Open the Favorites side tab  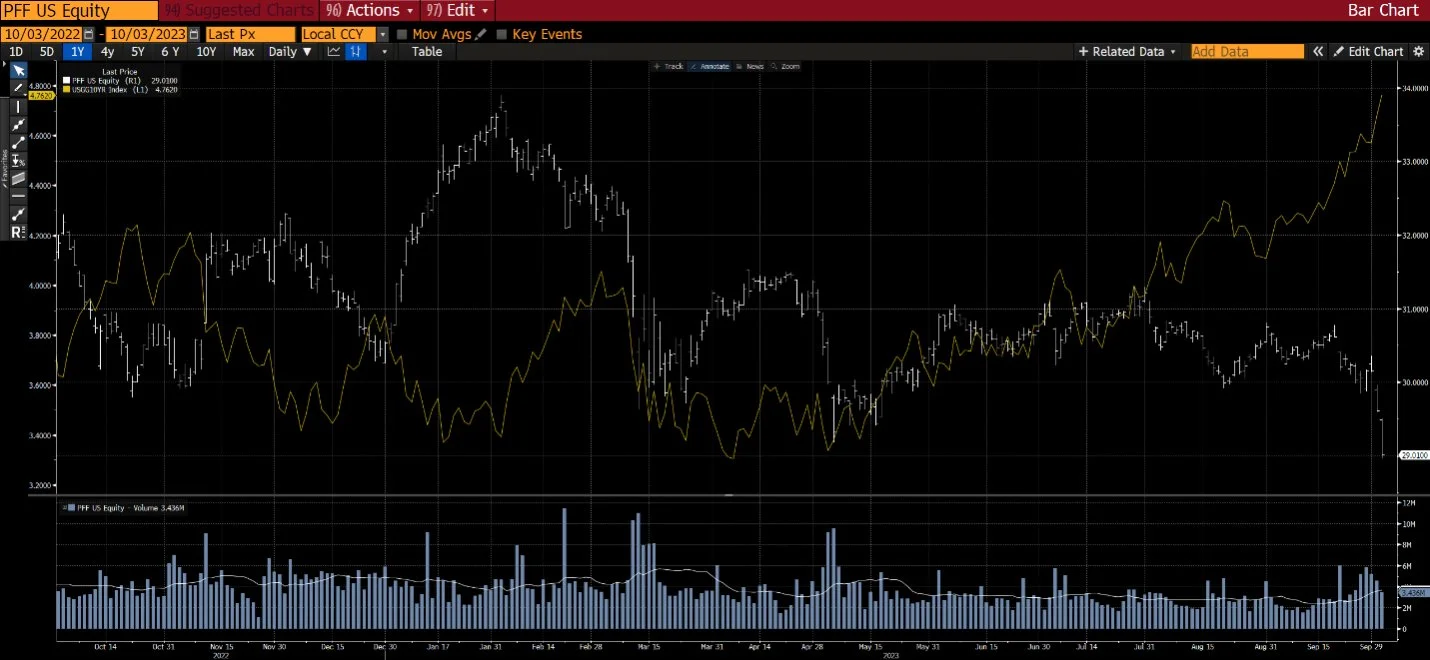[x=4, y=167]
